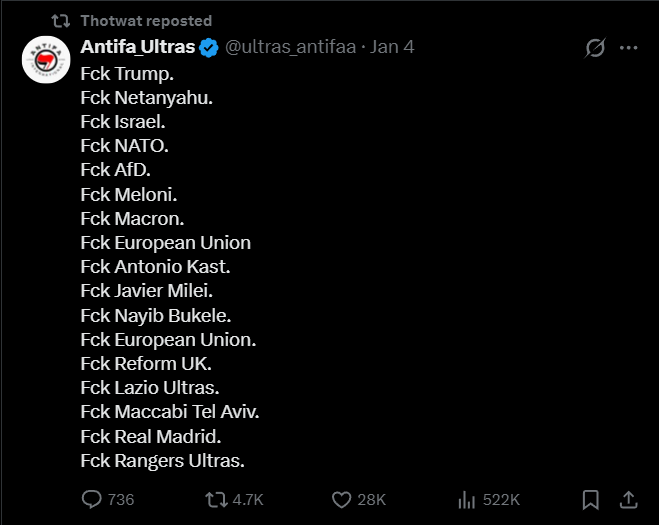Open the three-dot More options menu
The height and width of the screenshot is (525, 659).
click(628, 48)
